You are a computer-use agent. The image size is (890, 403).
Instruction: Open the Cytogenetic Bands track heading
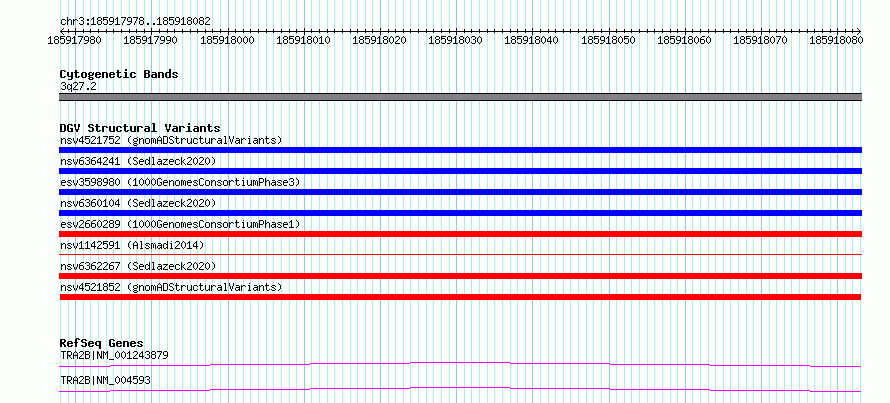pyautogui.click(x=119, y=74)
